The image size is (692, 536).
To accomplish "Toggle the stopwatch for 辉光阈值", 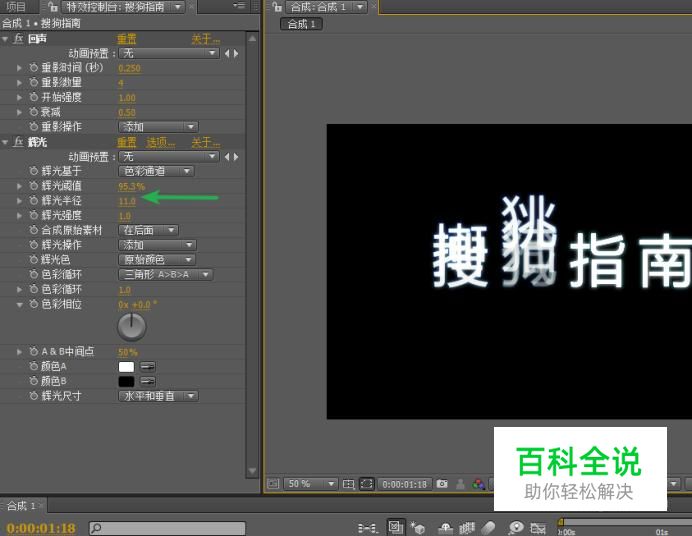I will pyautogui.click(x=34, y=186).
